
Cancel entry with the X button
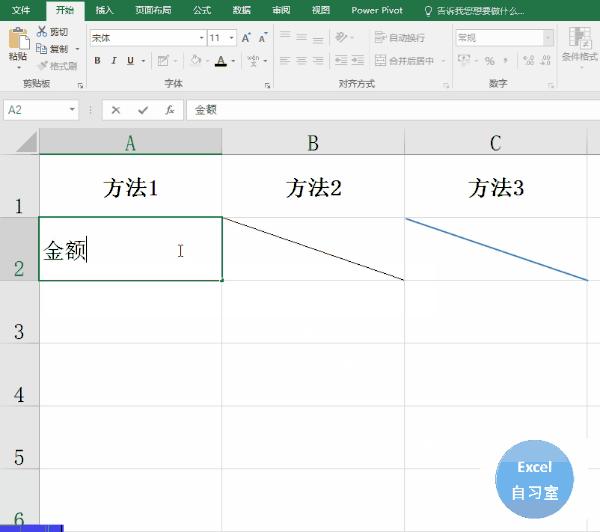point(116,110)
